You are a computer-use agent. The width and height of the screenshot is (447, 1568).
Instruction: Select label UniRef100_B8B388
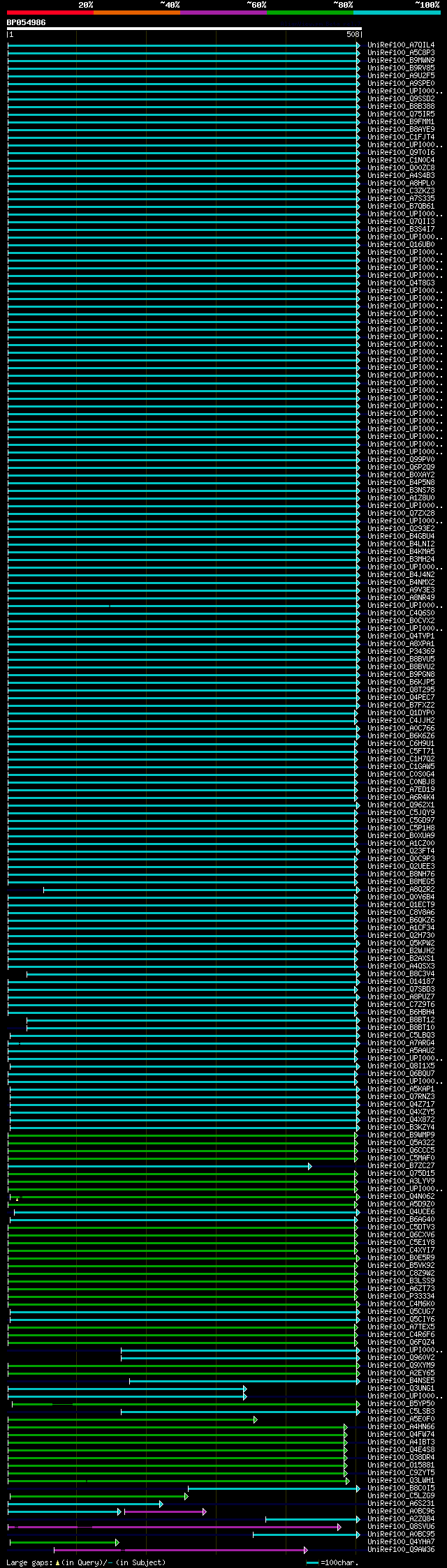(x=401, y=107)
